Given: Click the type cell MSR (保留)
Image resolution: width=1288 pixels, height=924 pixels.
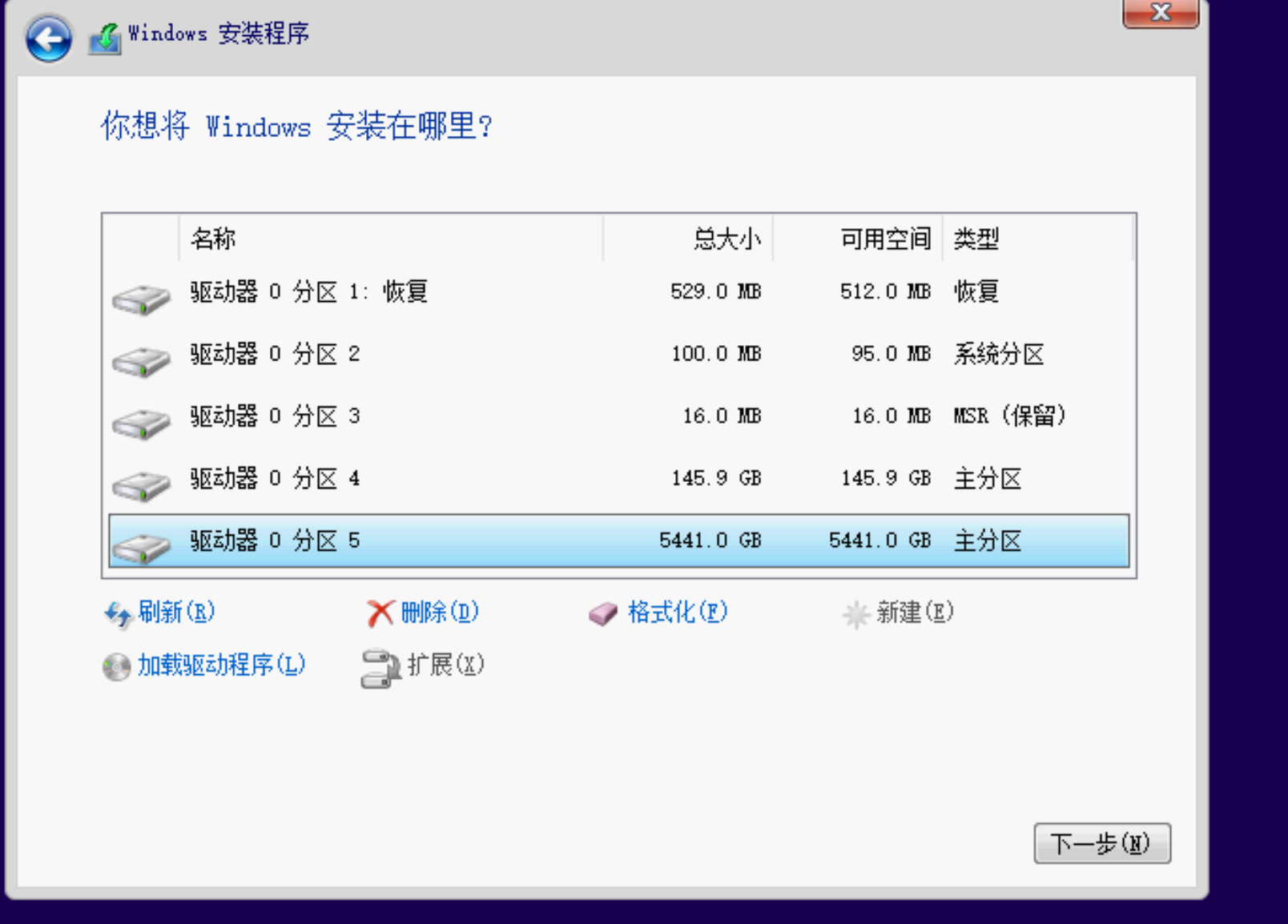Looking at the screenshot, I should tap(1010, 416).
